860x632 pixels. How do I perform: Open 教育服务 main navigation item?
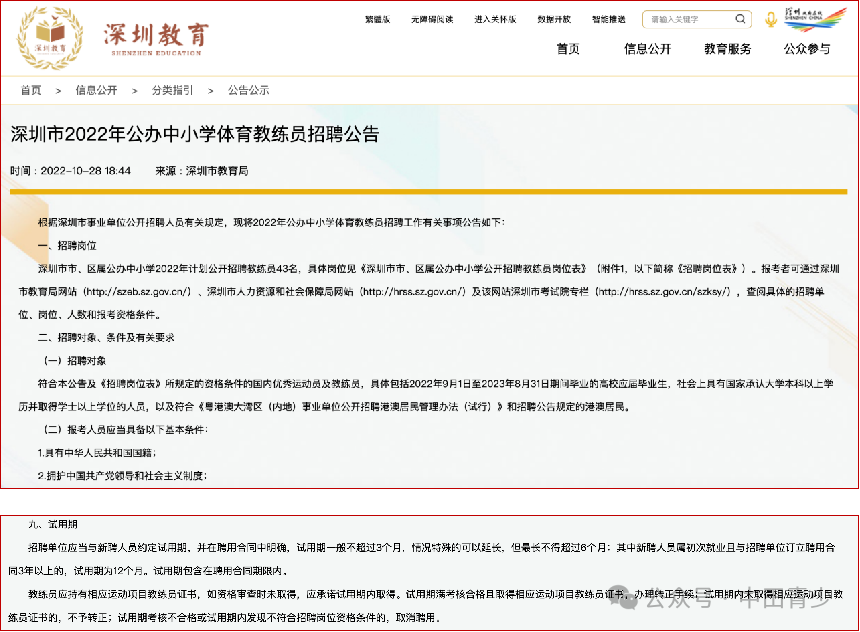(x=728, y=49)
